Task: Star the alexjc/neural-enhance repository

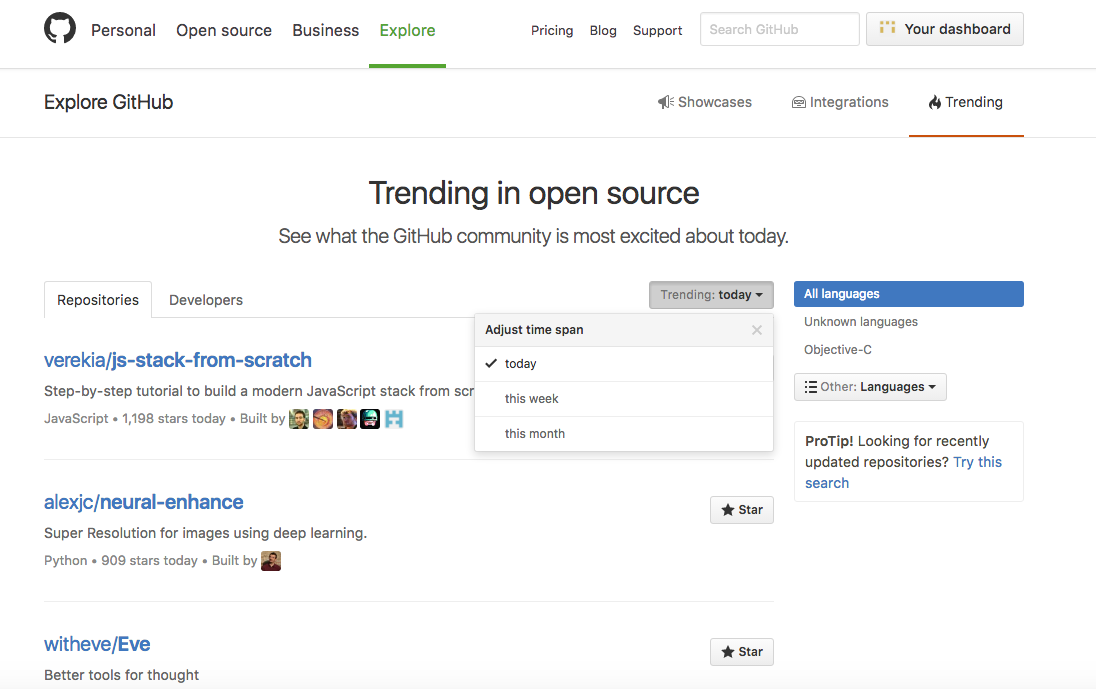Action: coord(742,509)
